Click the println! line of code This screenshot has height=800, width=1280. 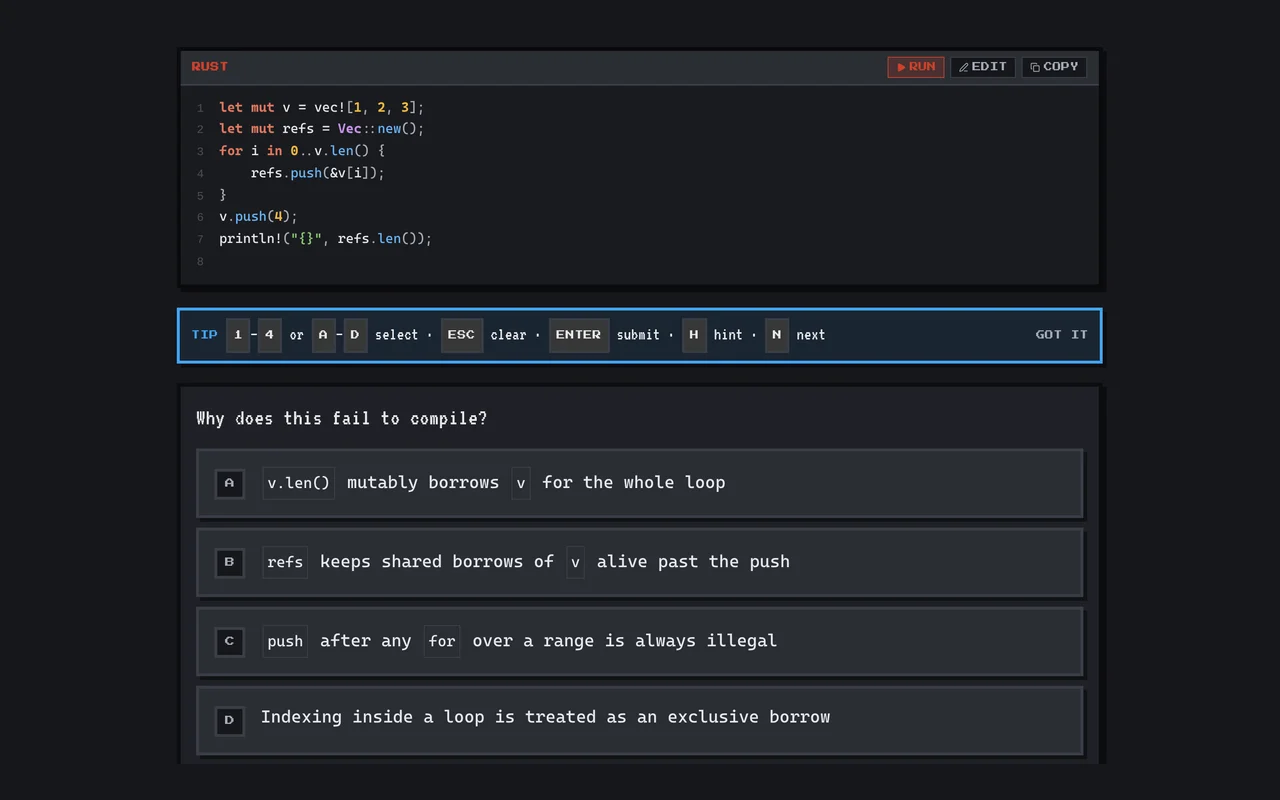pos(326,239)
